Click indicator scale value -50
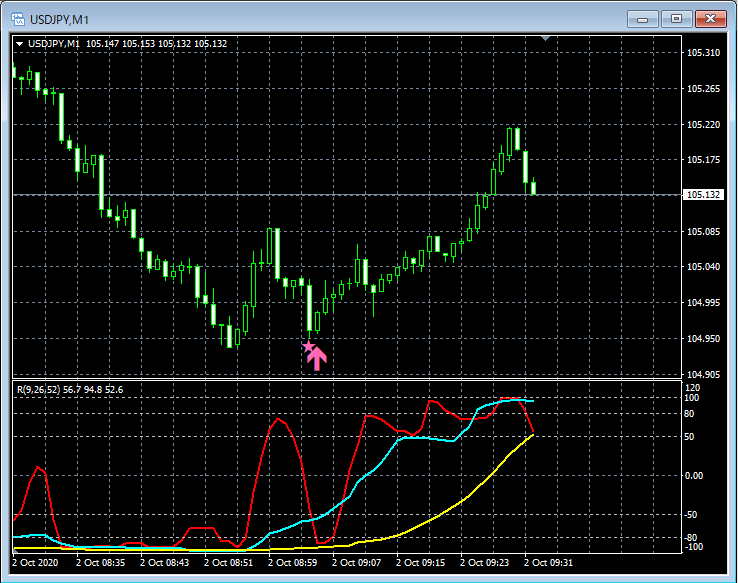This screenshot has height=583, width=738. tap(690, 515)
